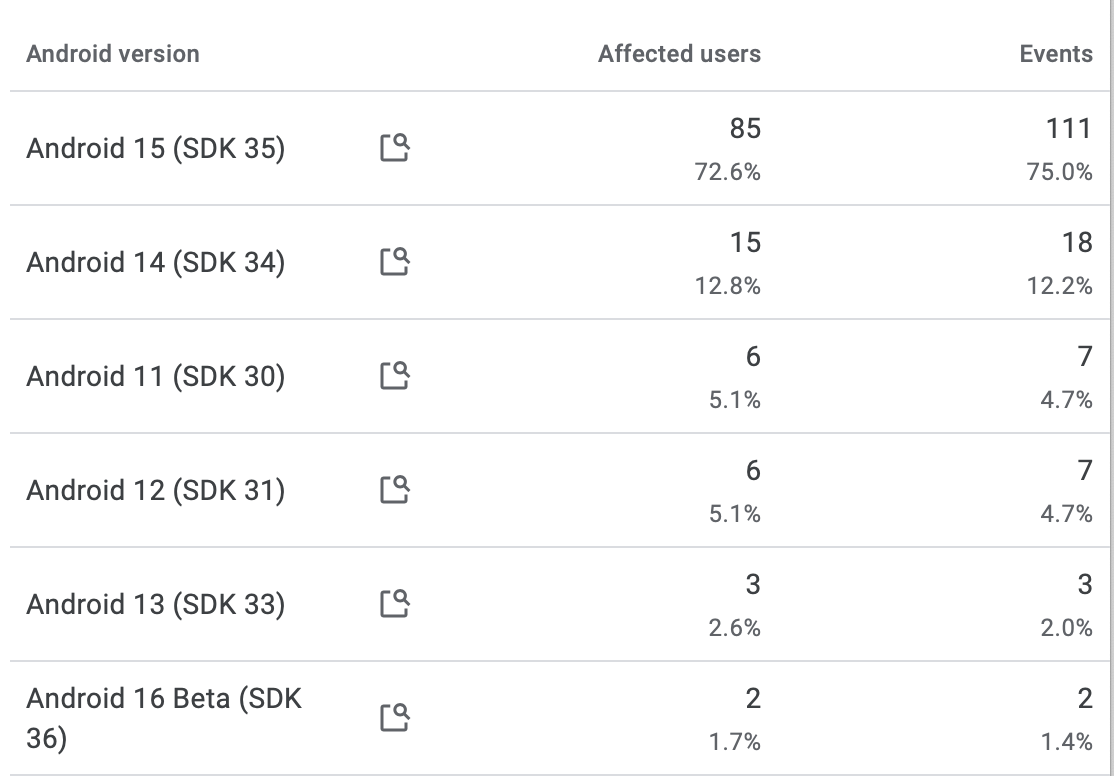1114x776 pixels.
Task: Open search icon for Android 16 Beta row
Action: (395, 718)
